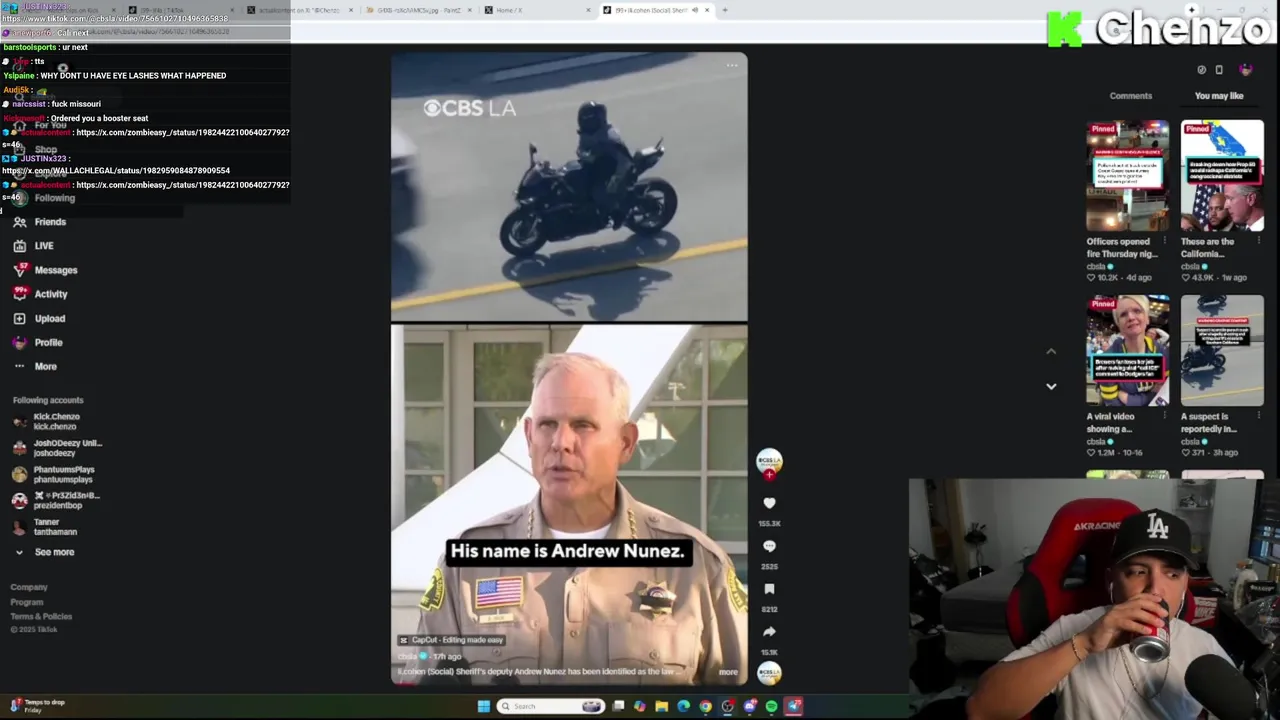Open JoshODeezy following account
The width and height of the screenshot is (1280, 720).
[x=57, y=448]
